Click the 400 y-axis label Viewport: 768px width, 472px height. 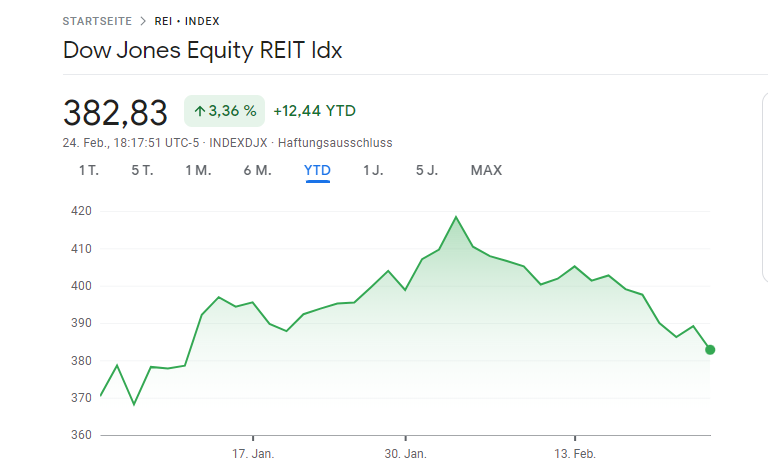tap(81, 286)
